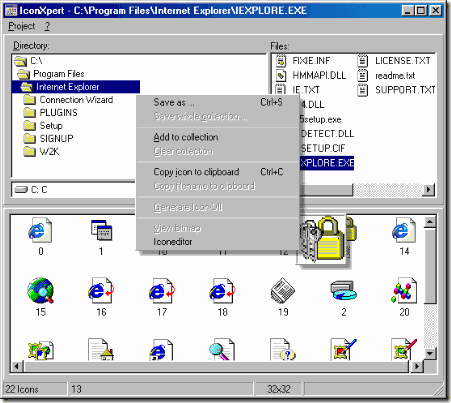Open the Project menu
This screenshot has width=451, height=403.
[x=22, y=26]
